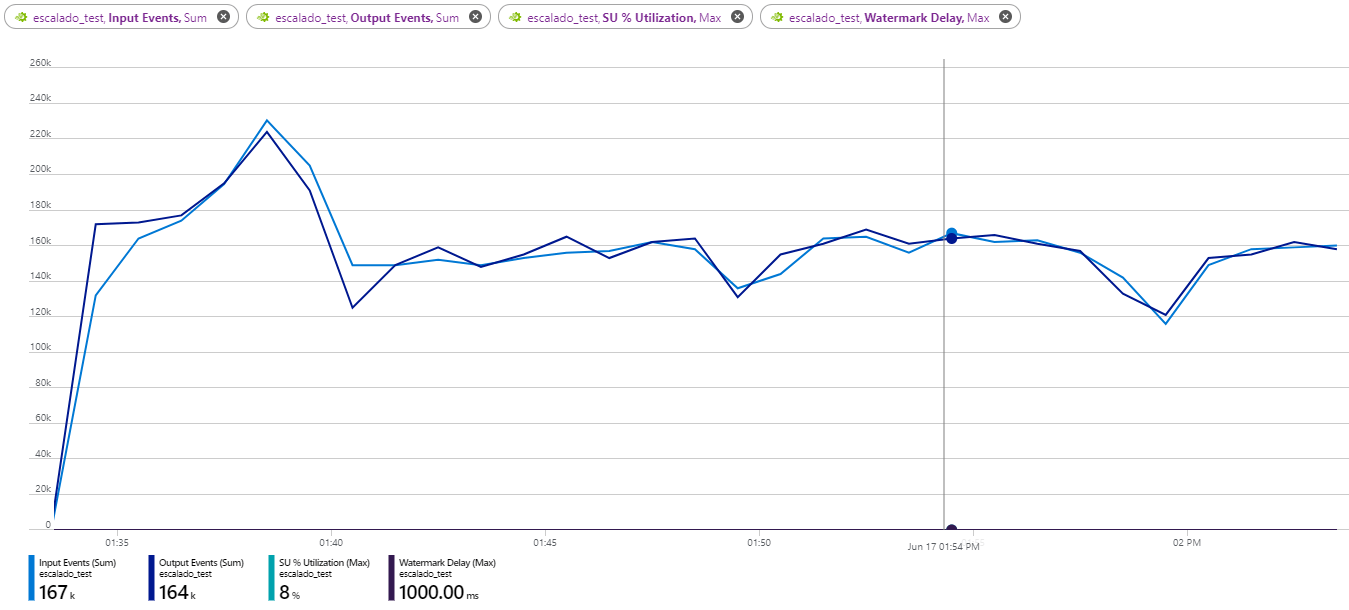The width and height of the screenshot is (1349, 610).
Task: Select the light blue Input Events data point
Action: tap(951, 233)
